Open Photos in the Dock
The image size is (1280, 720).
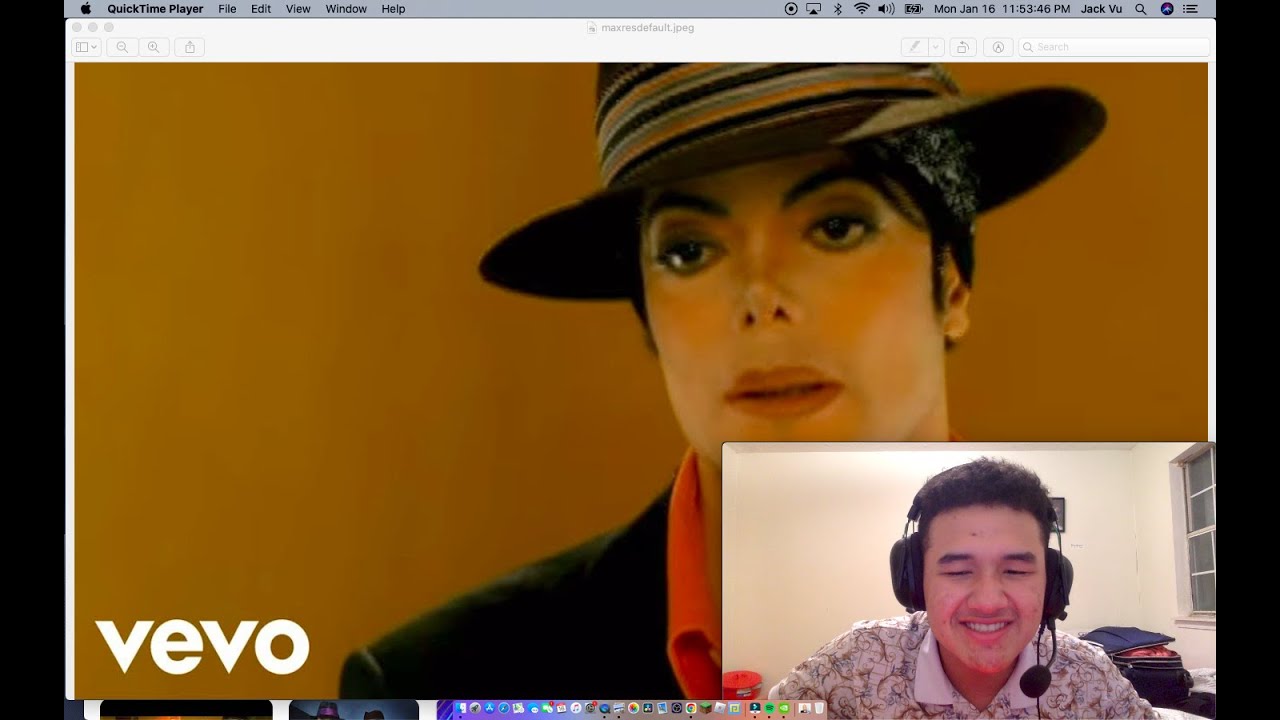coord(633,708)
